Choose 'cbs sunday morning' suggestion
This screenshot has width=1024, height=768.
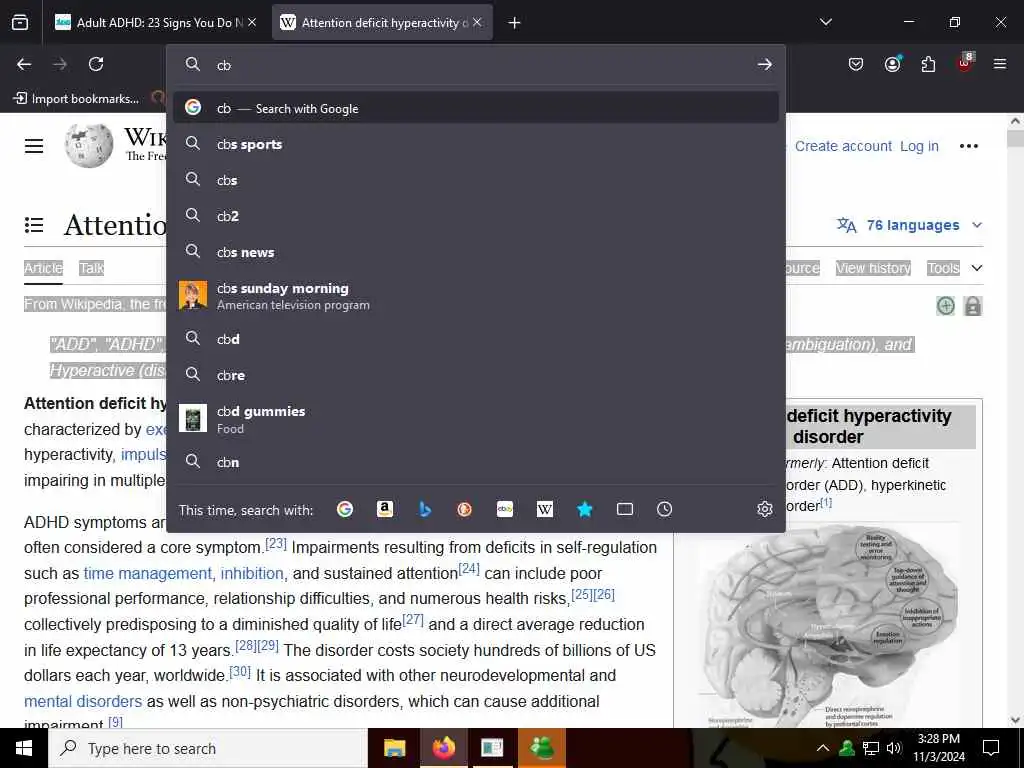(x=476, y=296)
